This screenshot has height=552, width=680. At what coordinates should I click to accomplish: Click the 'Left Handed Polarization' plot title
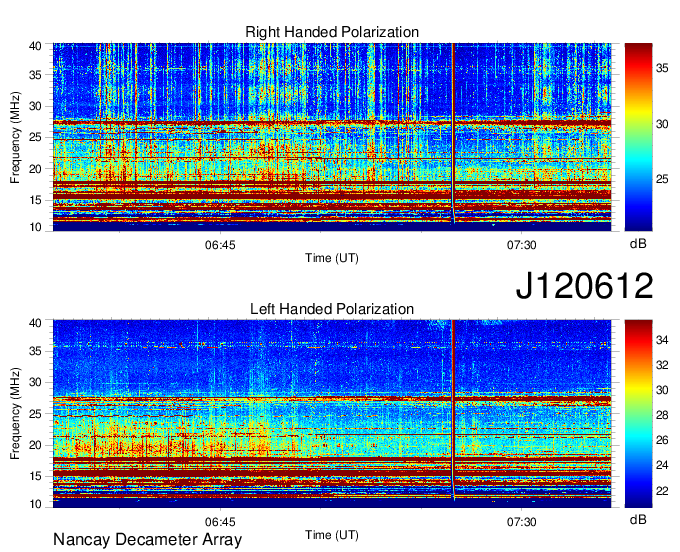click(x=332, y=309)
